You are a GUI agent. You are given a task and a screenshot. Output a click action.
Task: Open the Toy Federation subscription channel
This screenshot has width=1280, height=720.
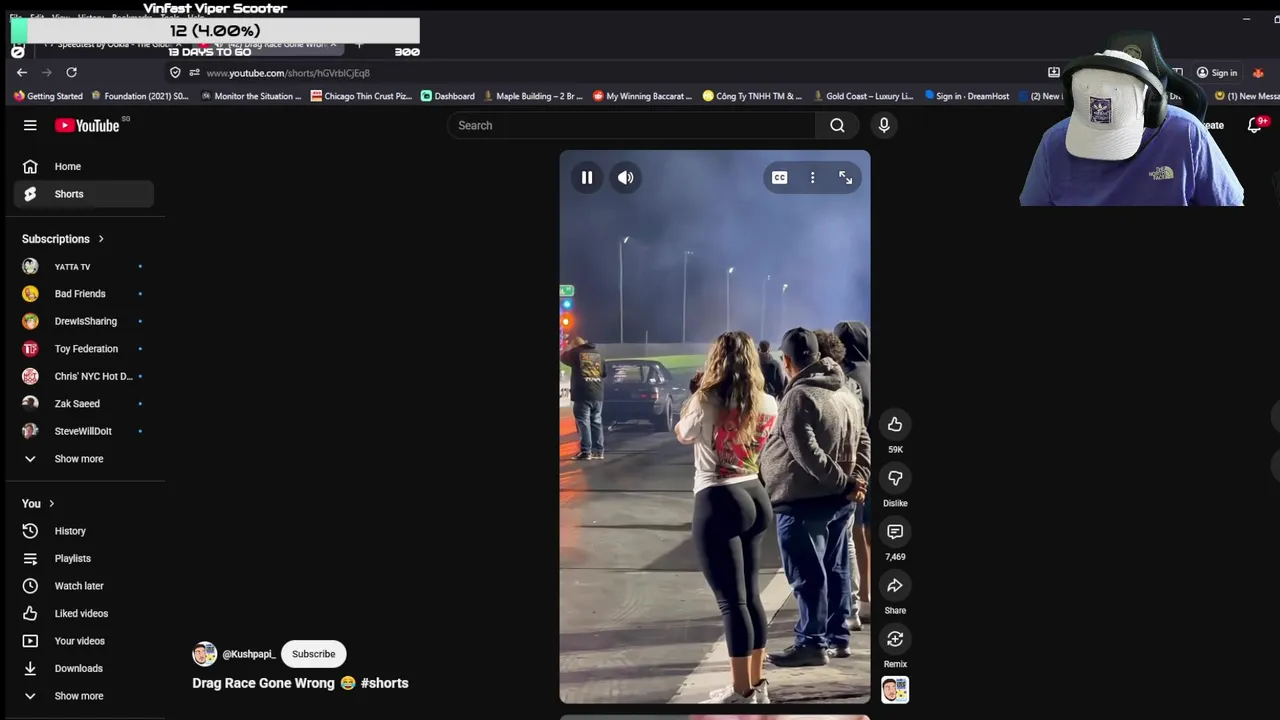point(84,349)
